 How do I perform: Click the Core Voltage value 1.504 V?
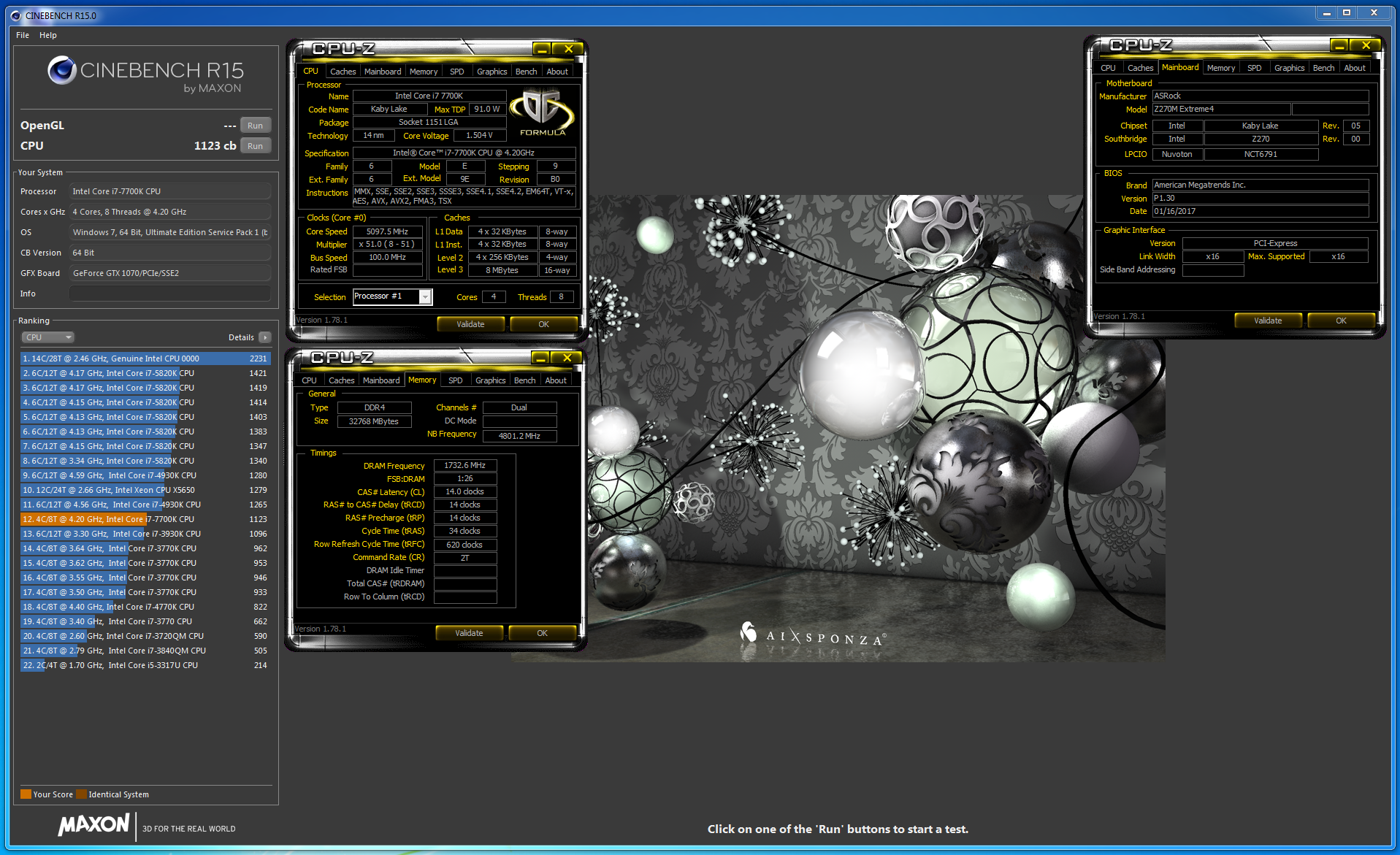pyautogui.click(x=480, y=136)
